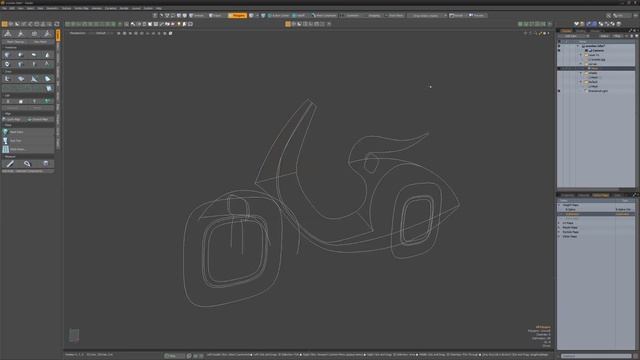This screenshot has width=640, height=360.
Task: Toggle visibility eye of the selected mesh item
Action: [x=559, y=68]
